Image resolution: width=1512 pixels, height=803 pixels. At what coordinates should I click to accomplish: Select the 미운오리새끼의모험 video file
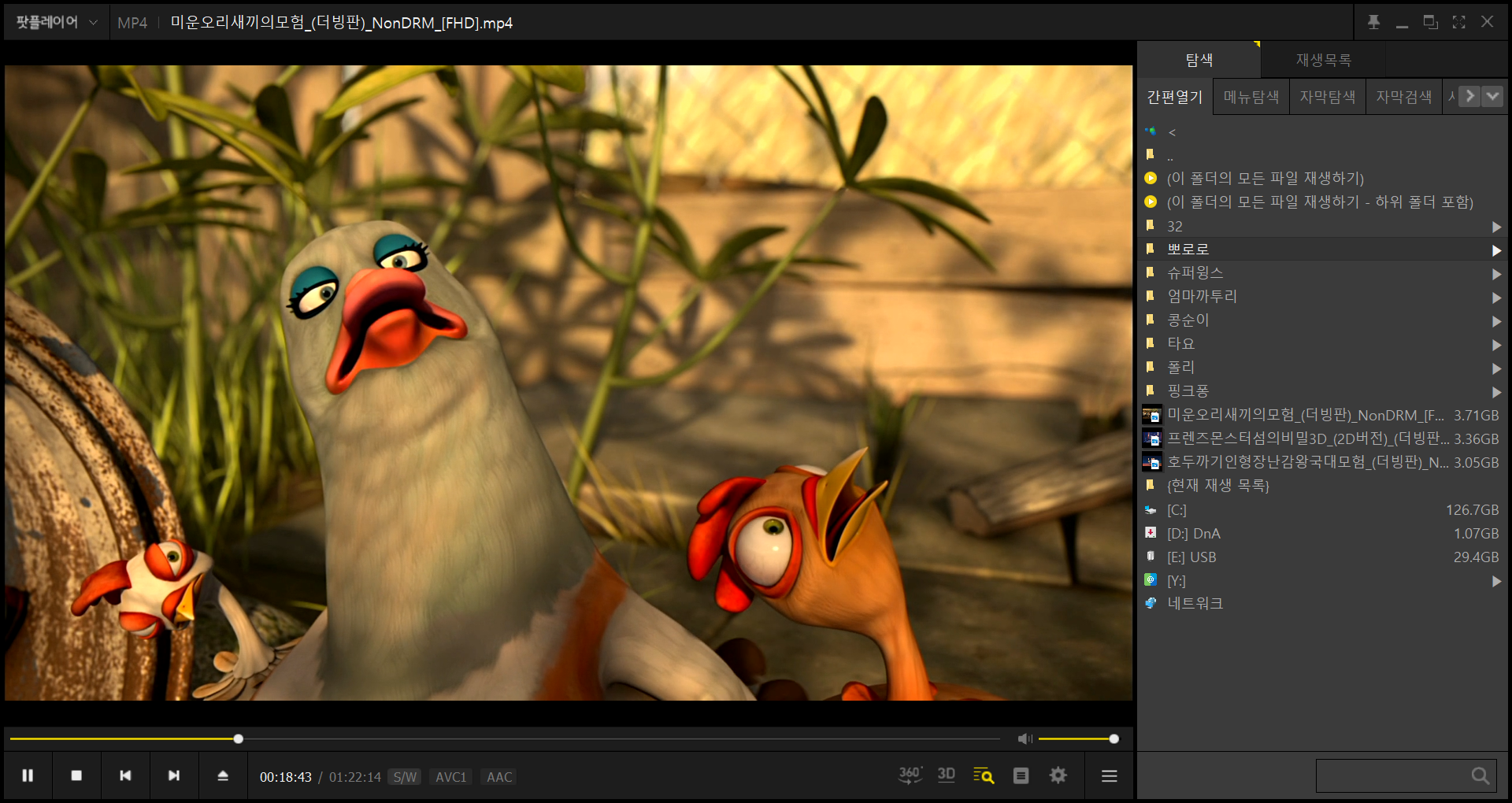click(1323, 415)
